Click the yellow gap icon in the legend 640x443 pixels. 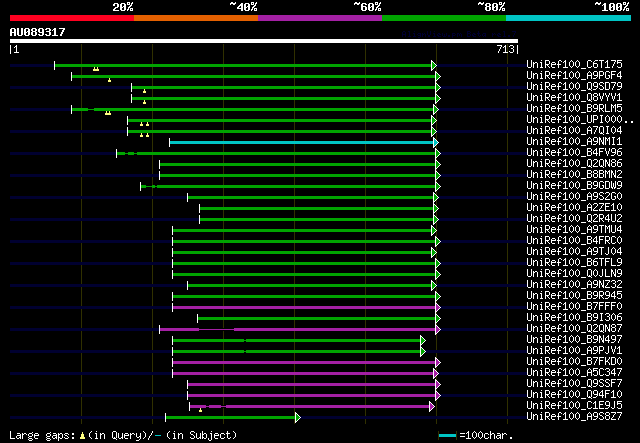(x=82, y=436)
